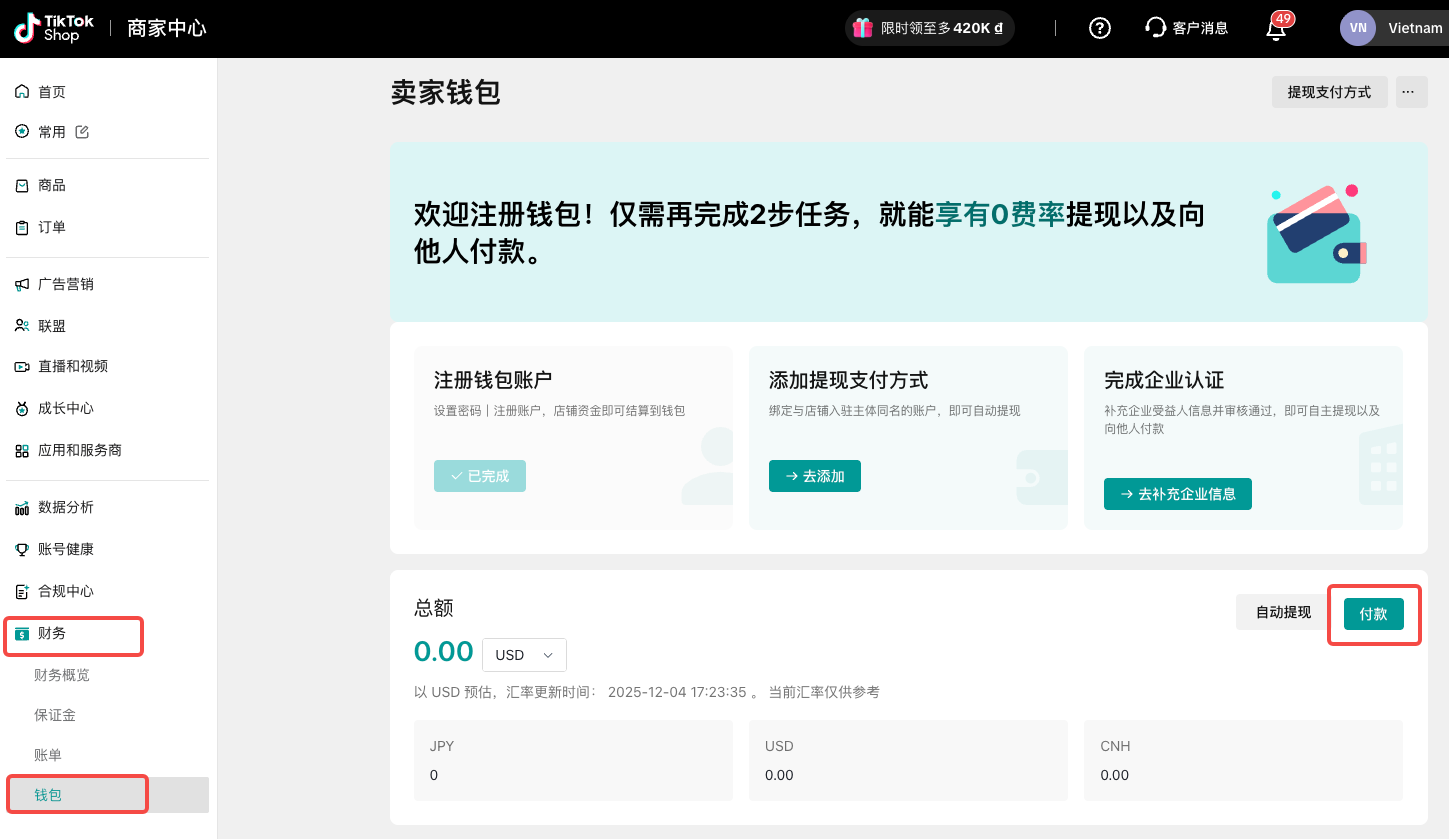
Task: Go to 财务概览 submenu item
Action: [62, 675]
